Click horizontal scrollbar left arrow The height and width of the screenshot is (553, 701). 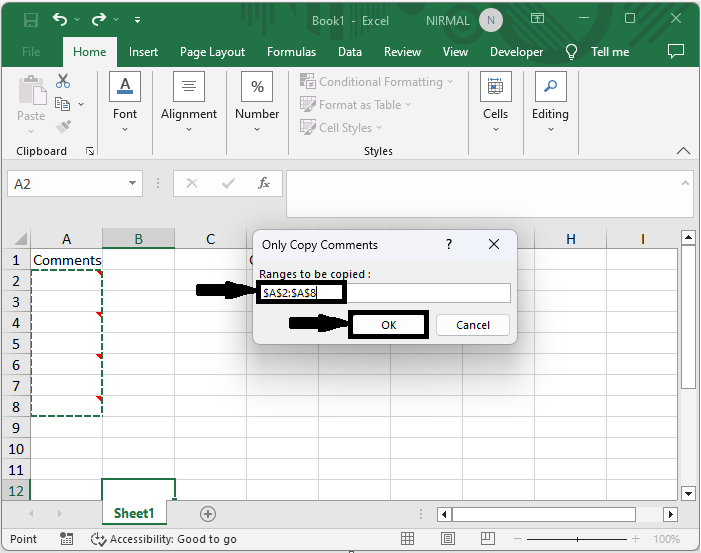444,514
